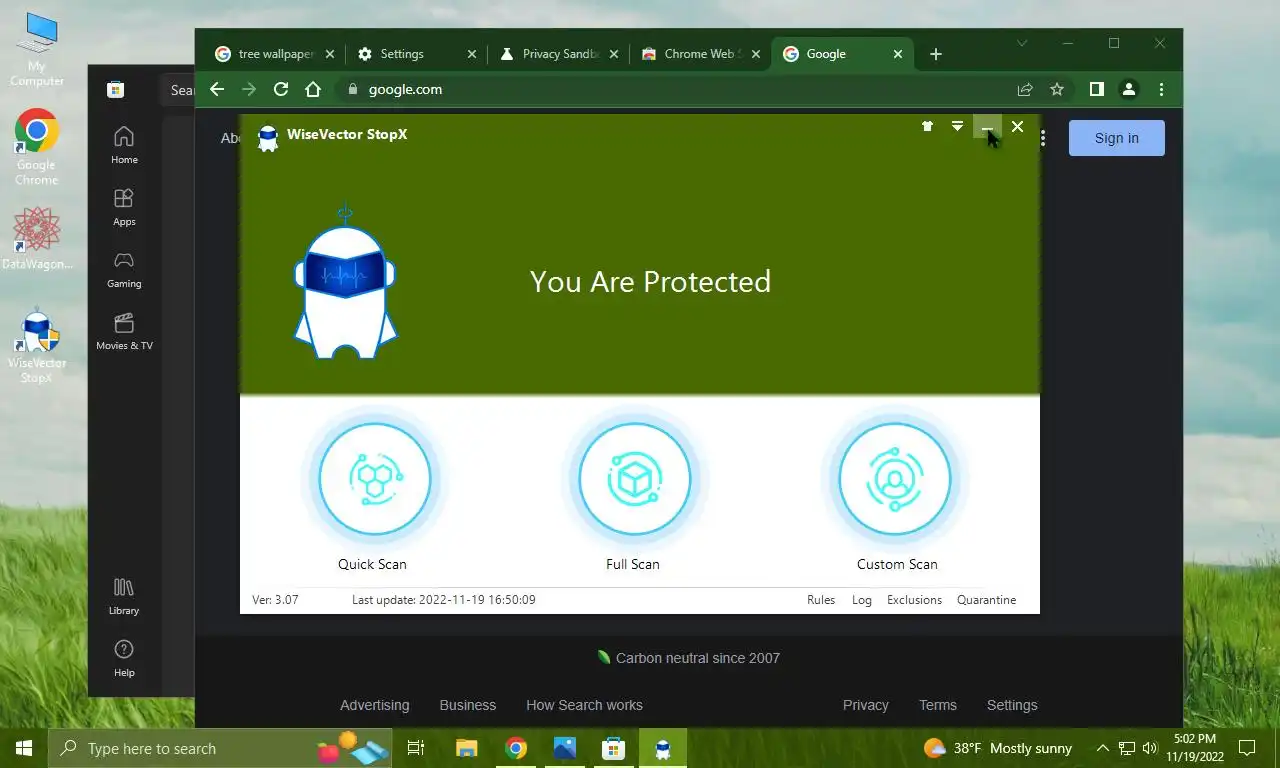Open a new Chrome tab
Viewport: 1280px width, 768px height.
coord(936,54)
